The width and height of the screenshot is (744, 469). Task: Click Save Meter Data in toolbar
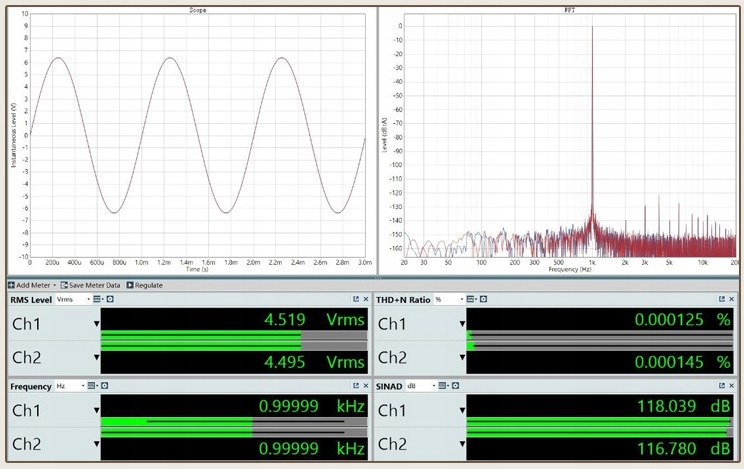tap(91, 285)
